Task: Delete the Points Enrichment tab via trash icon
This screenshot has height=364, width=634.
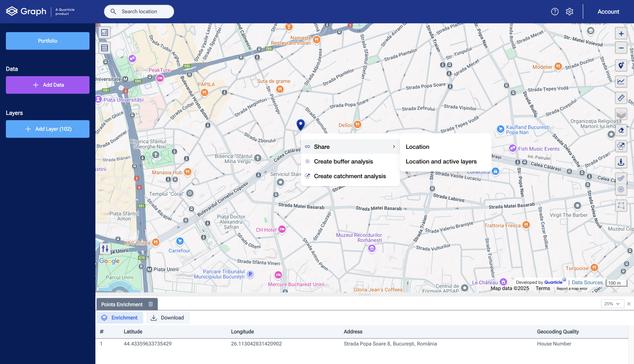Action: point(150,304)
